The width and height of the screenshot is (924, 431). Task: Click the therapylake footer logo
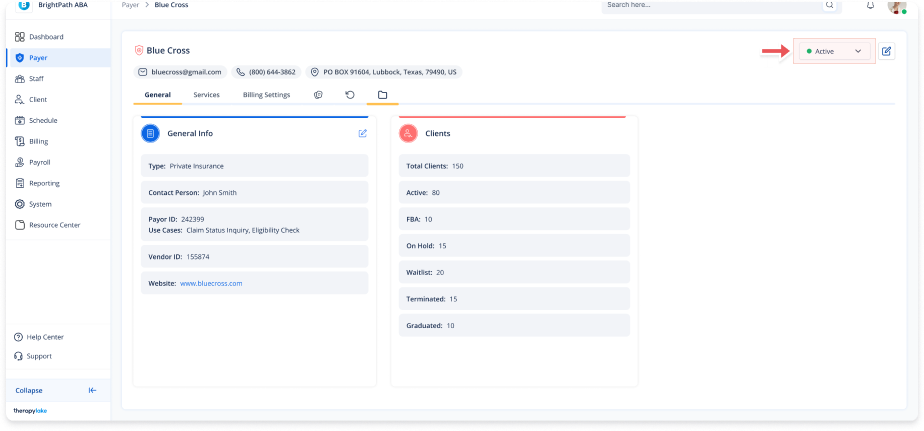coord(30,411)
